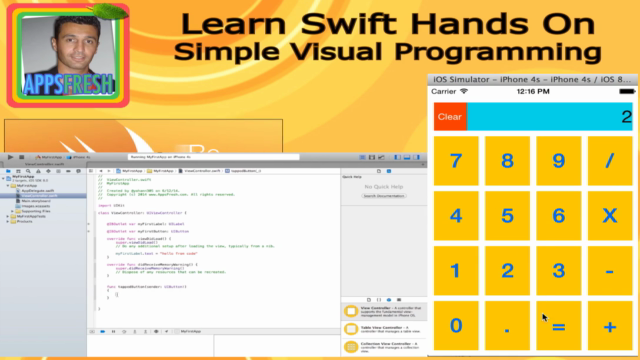Tap the plus key on the calculator
This screenshot has height=360, width=640.
(610, 326)
